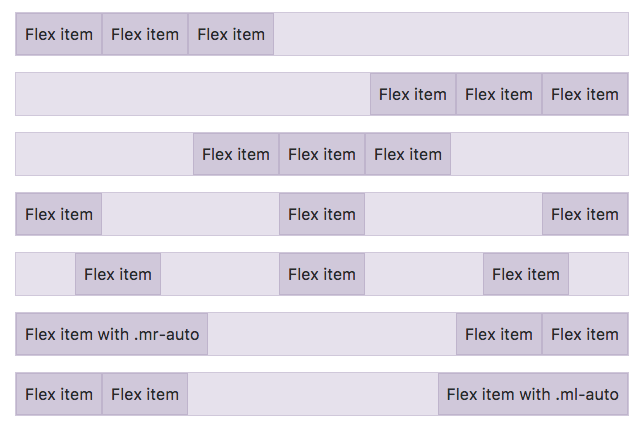Viewport: 642px width, 430px height.
Task: Click the first Flex item in the centered row
Action: (236, 154)
